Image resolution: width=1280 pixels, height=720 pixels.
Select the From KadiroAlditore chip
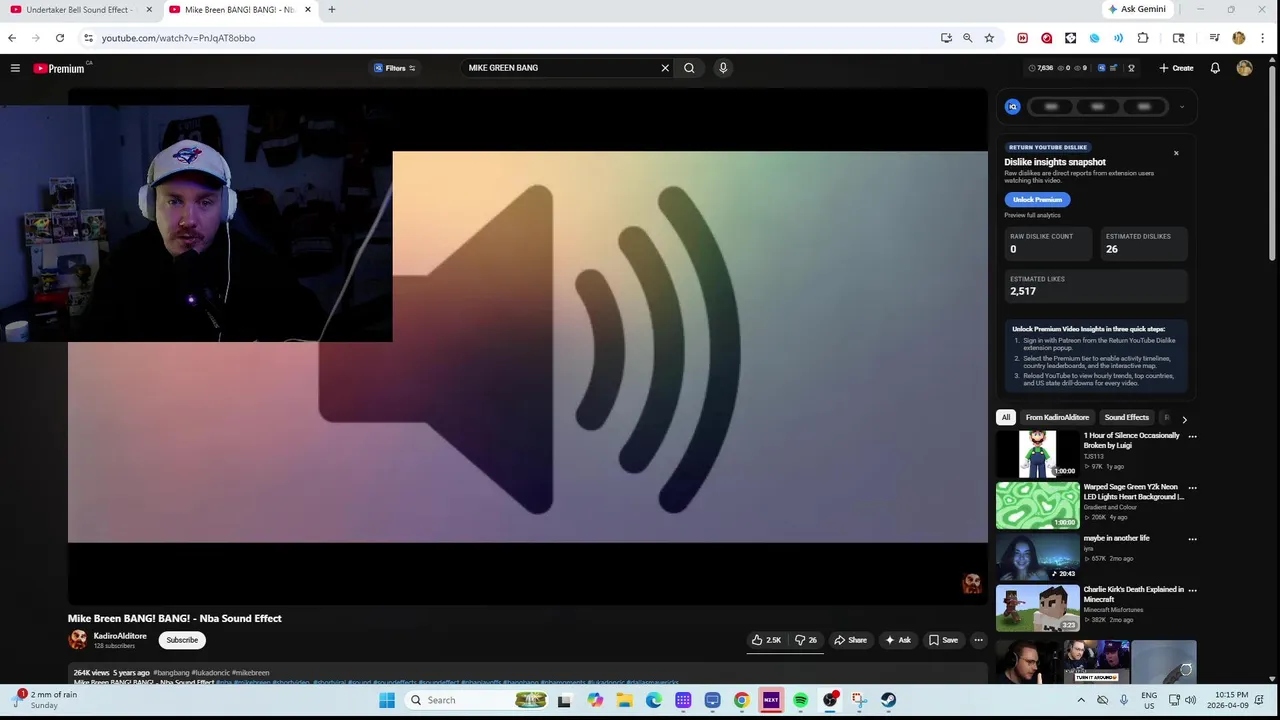[x=1057, y=417]
